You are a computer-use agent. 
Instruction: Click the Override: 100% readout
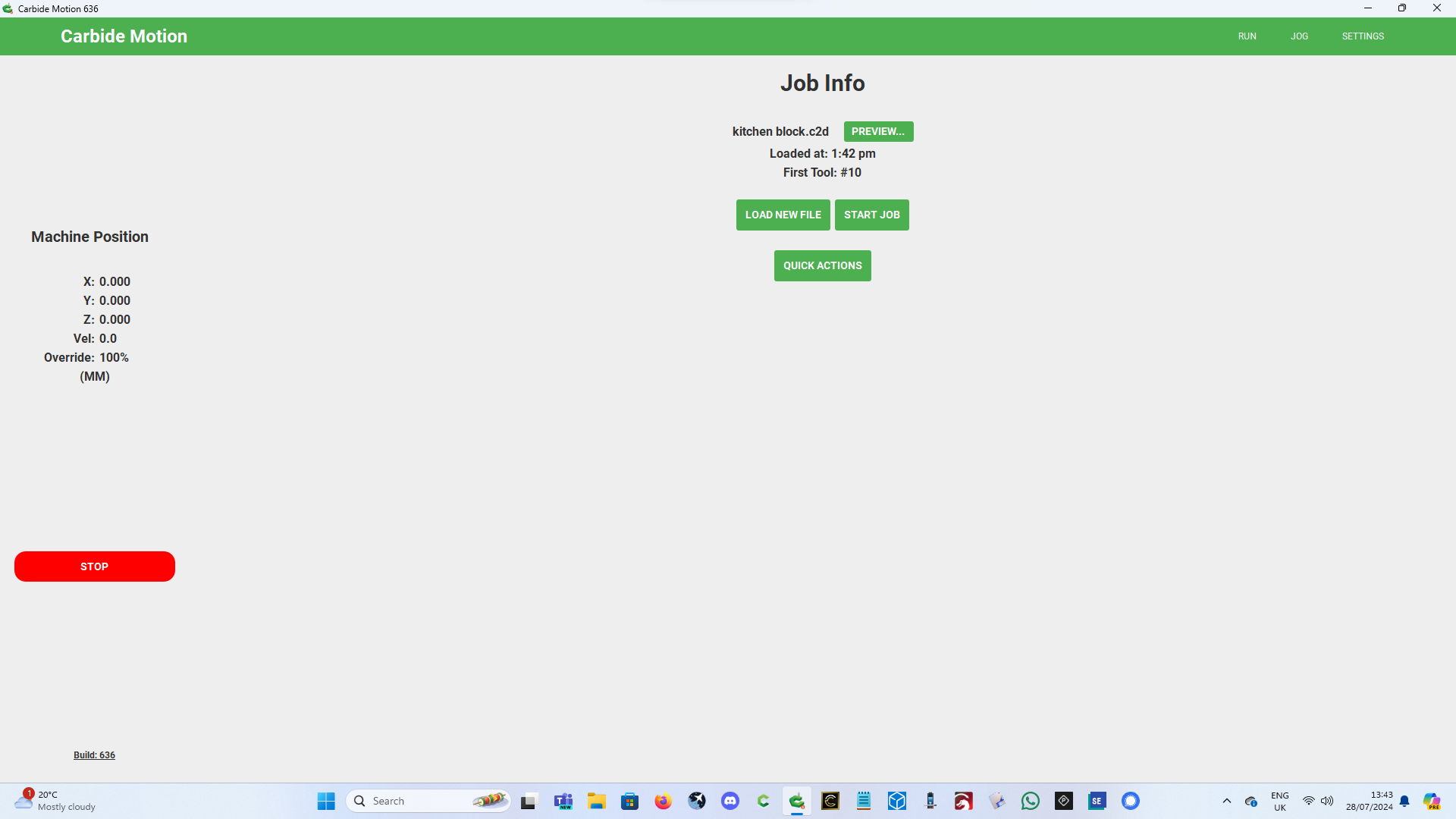click(x=86, y=357)
